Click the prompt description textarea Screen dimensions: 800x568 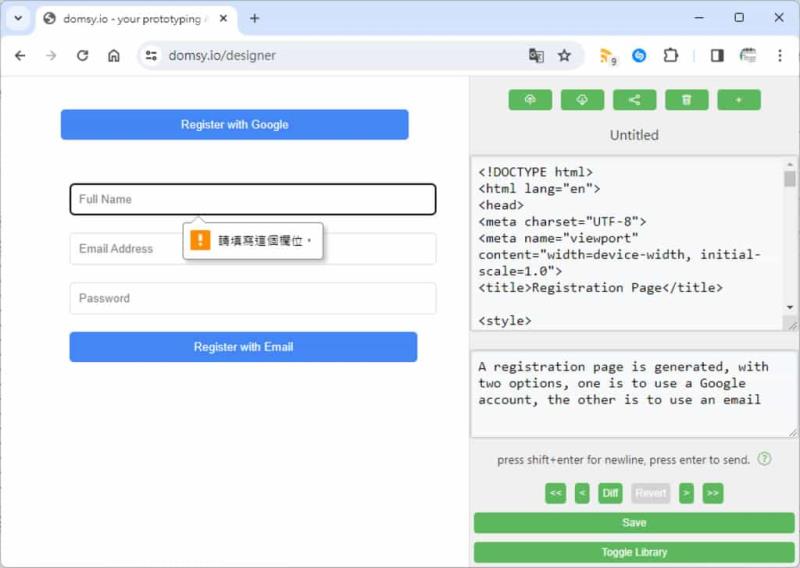[634, 393]
